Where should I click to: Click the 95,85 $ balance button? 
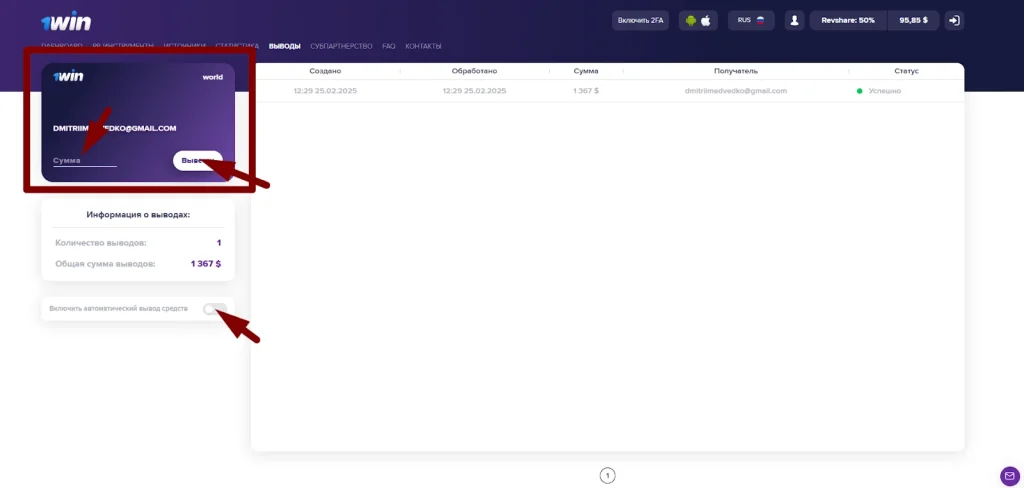913,21
